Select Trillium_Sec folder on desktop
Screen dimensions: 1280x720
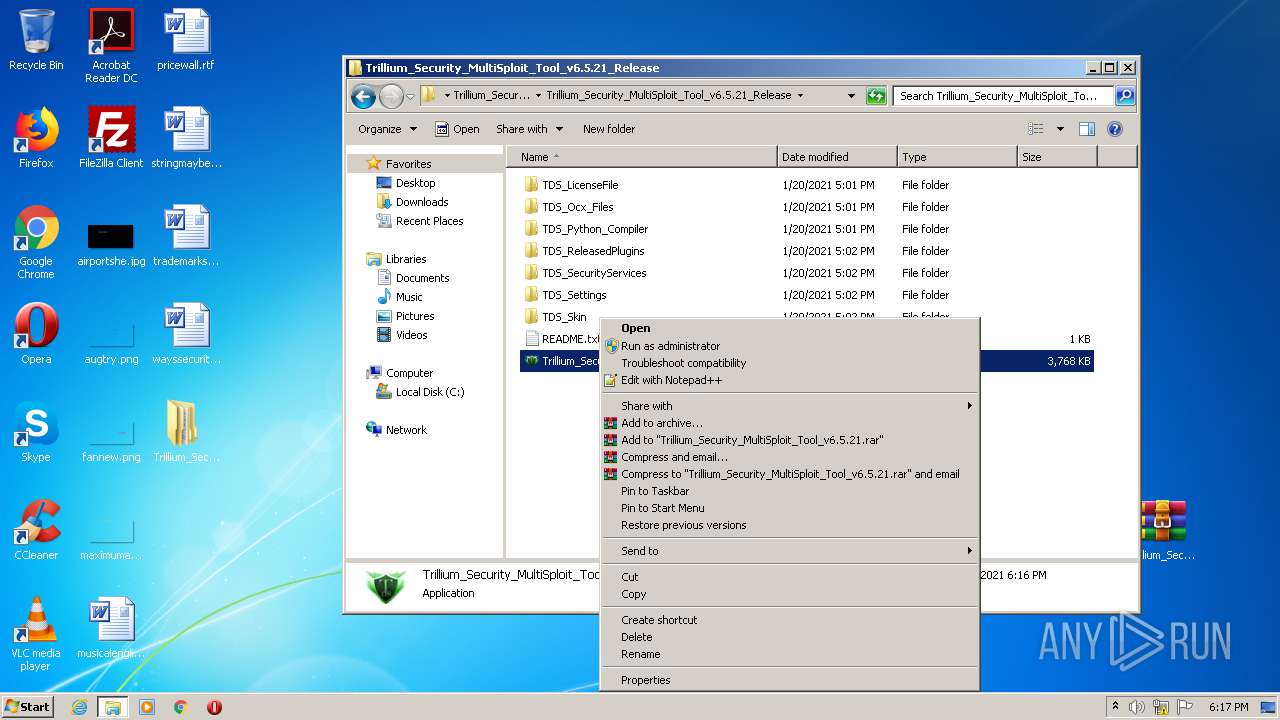[186, 432]
